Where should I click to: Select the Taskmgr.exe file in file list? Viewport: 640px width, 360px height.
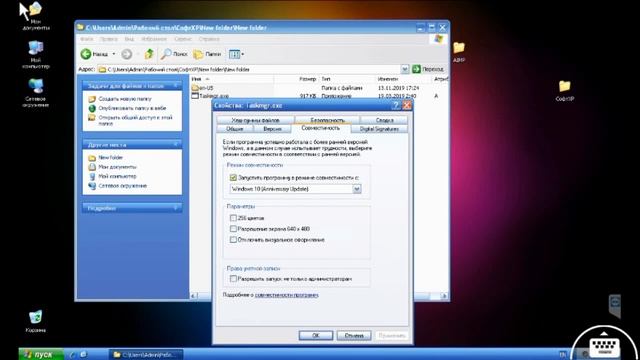(210, 96)
